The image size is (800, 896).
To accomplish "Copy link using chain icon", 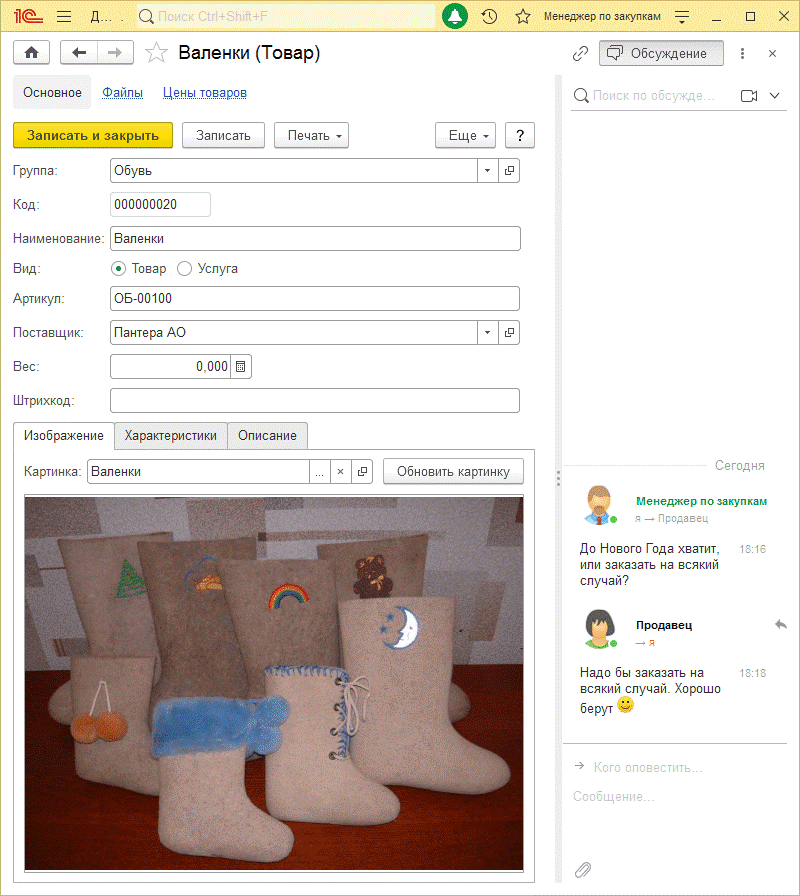I will 580,54.
